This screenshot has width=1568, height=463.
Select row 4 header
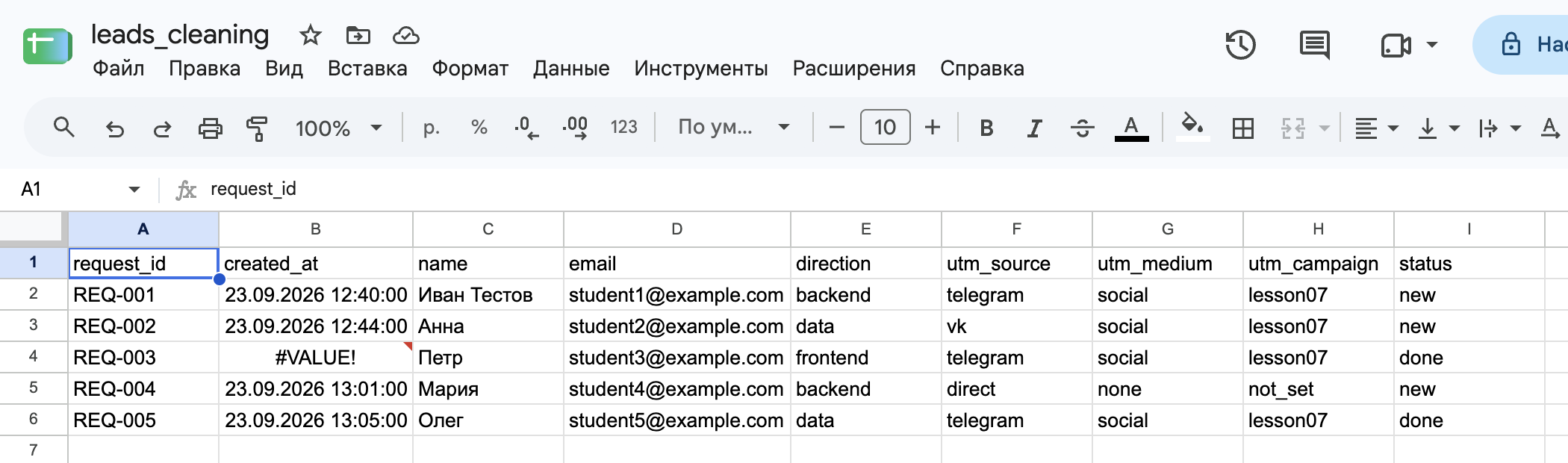34,357
